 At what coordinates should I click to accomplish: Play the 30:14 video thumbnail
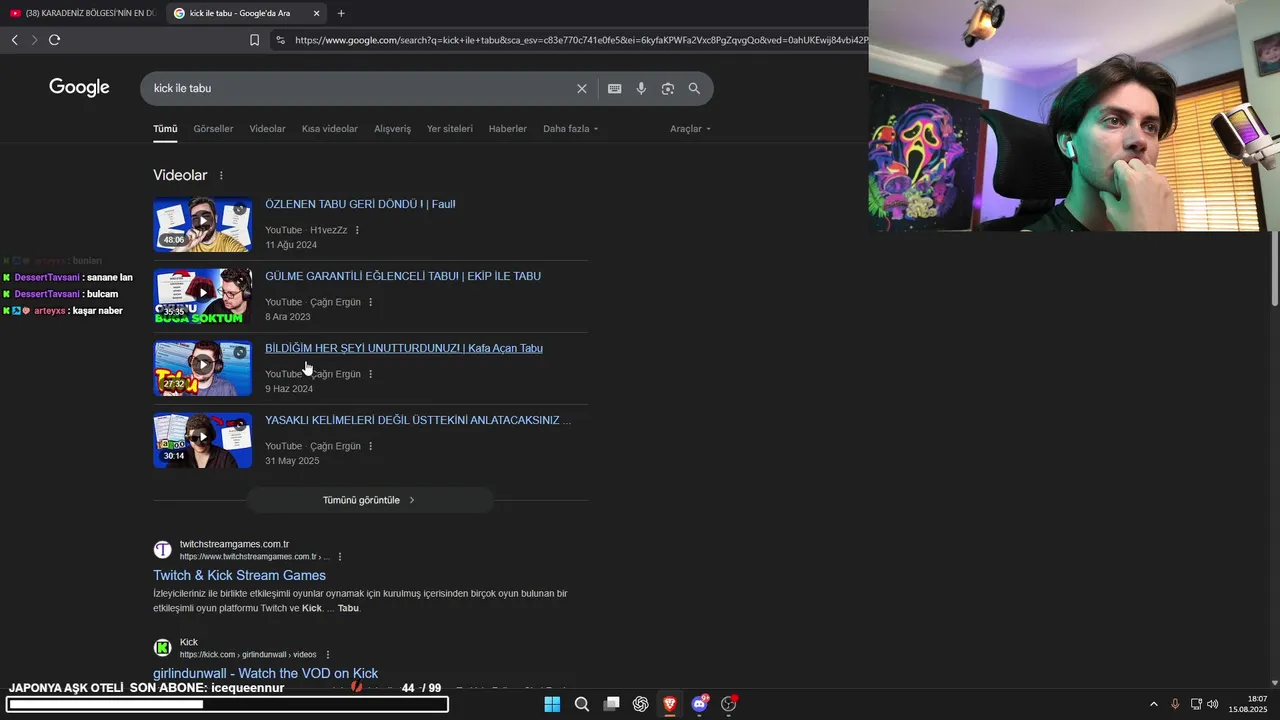pos(202,440)
